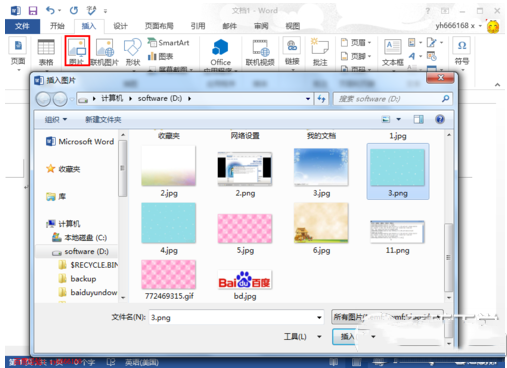Select 收藏夹 (Favorites) in navigation pane
Screen dimensions: 507x368
63,169
